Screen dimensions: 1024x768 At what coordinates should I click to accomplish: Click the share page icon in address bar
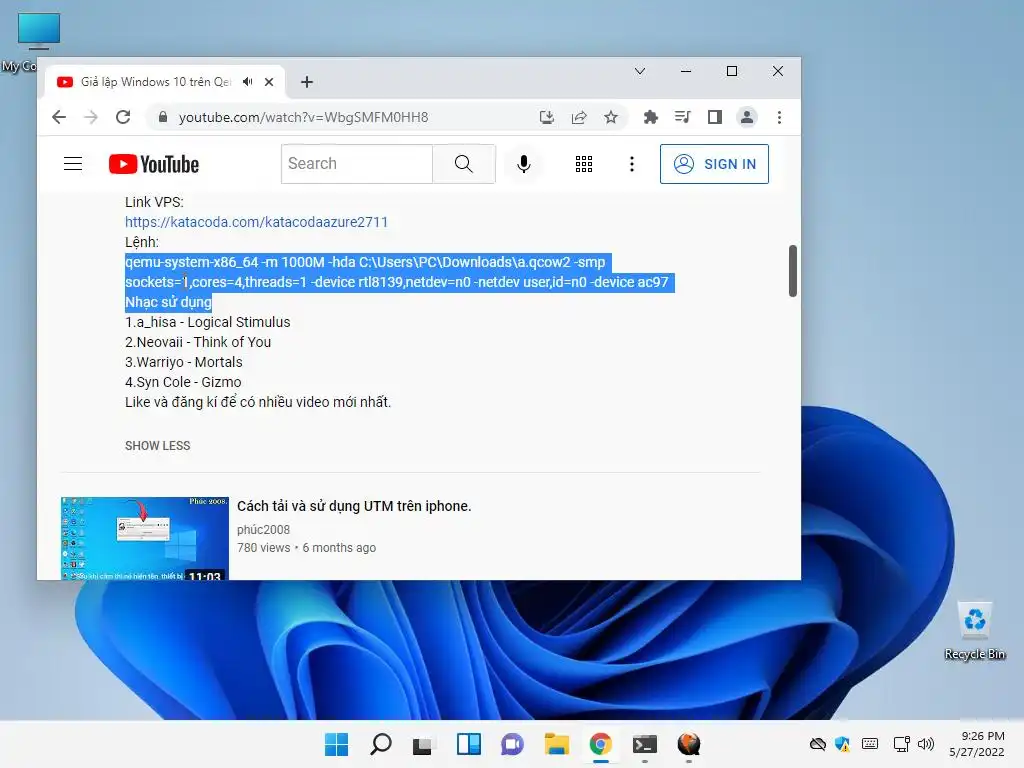click(x=579, y=117)
